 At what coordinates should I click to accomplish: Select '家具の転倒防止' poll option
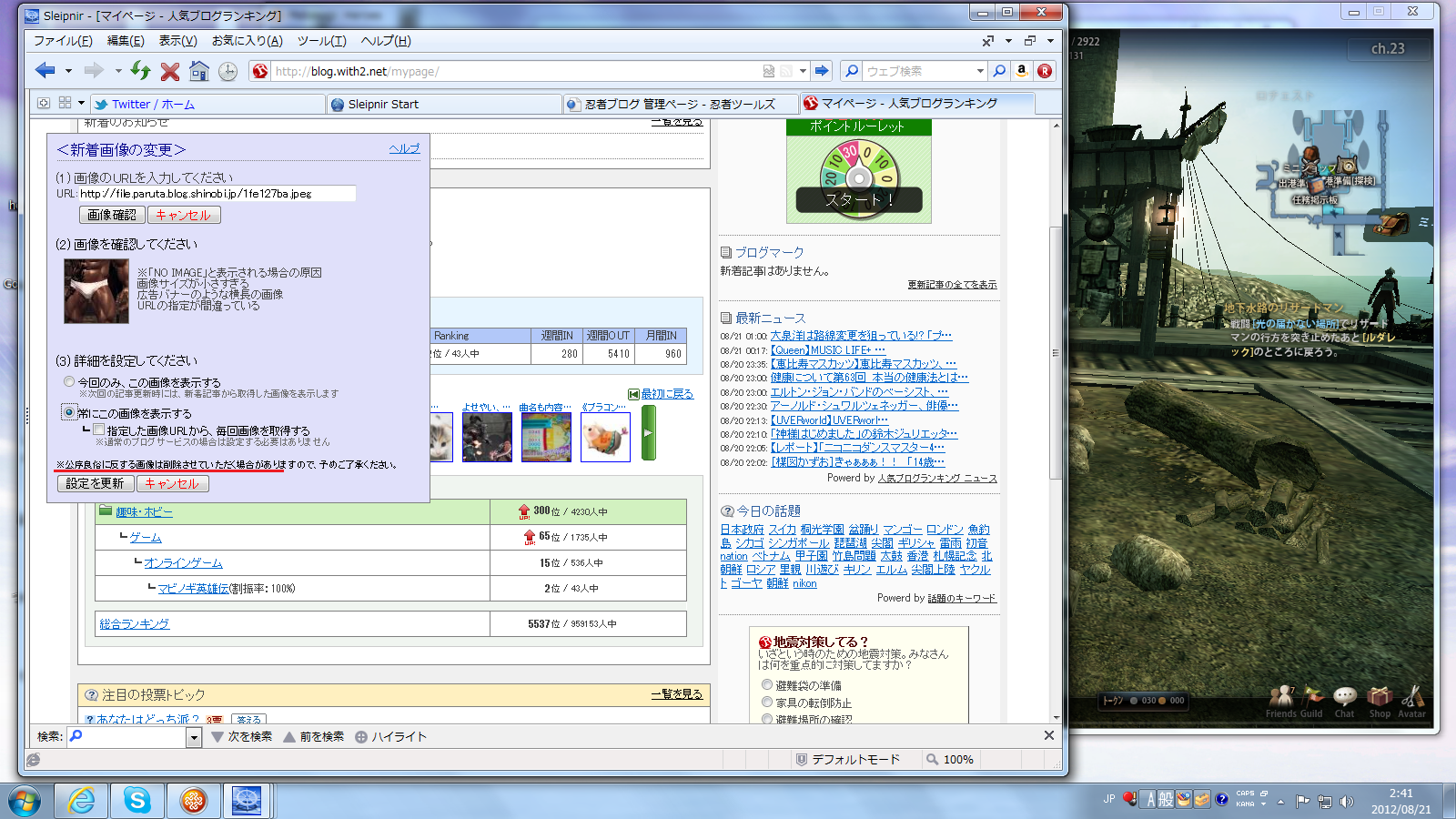(767, 702)
